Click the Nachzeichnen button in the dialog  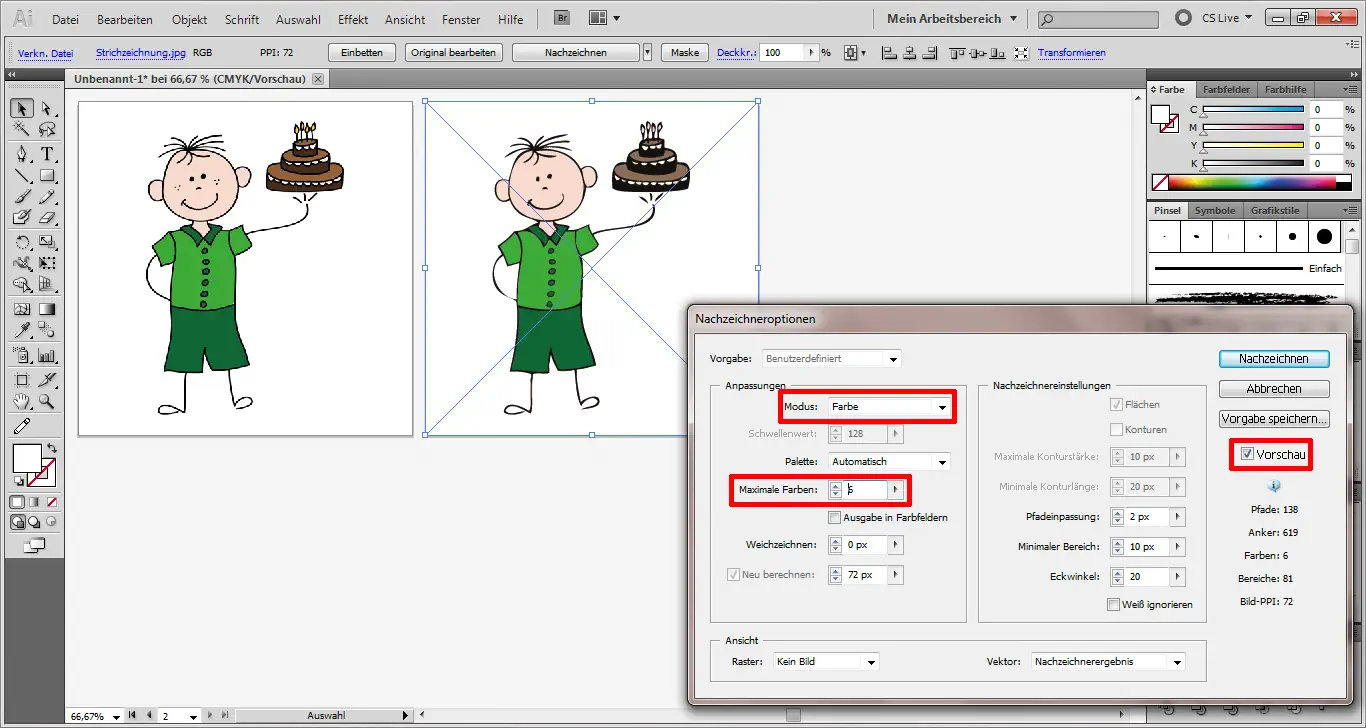coord(1274,358)
